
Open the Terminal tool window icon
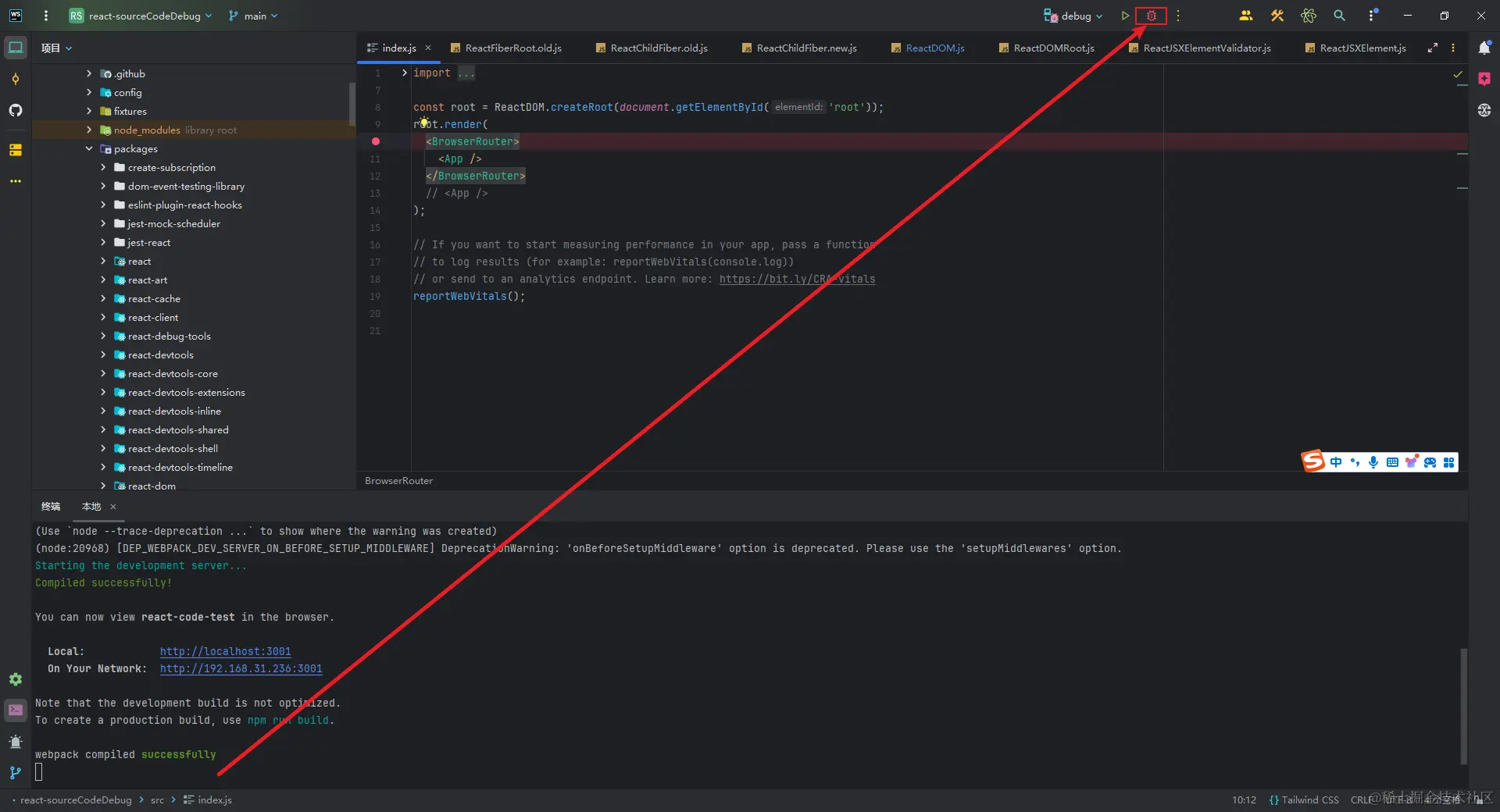[x=16, y=710]
